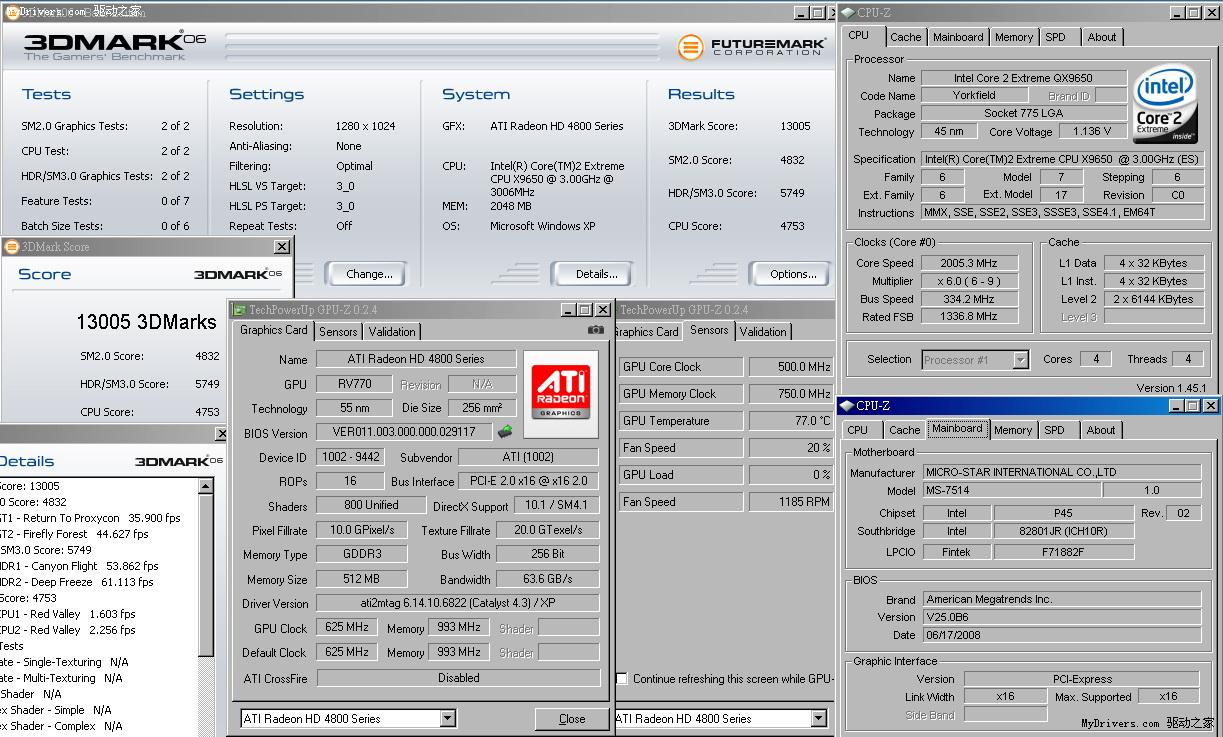Click the GPU Name field in GPU-Z

(x=416, y=359)
